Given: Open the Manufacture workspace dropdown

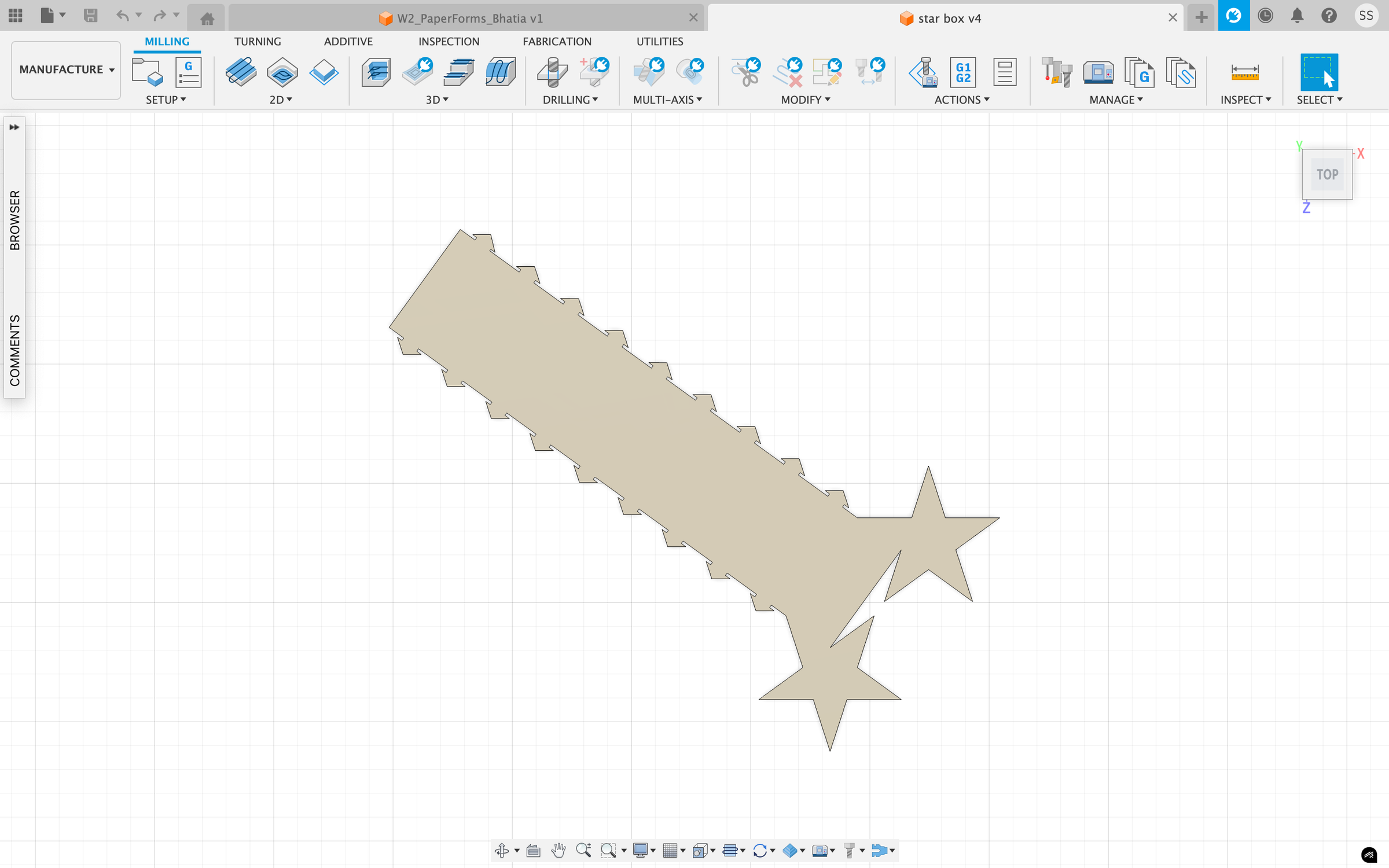Looking at the screenshot, I should pos(66,69).
